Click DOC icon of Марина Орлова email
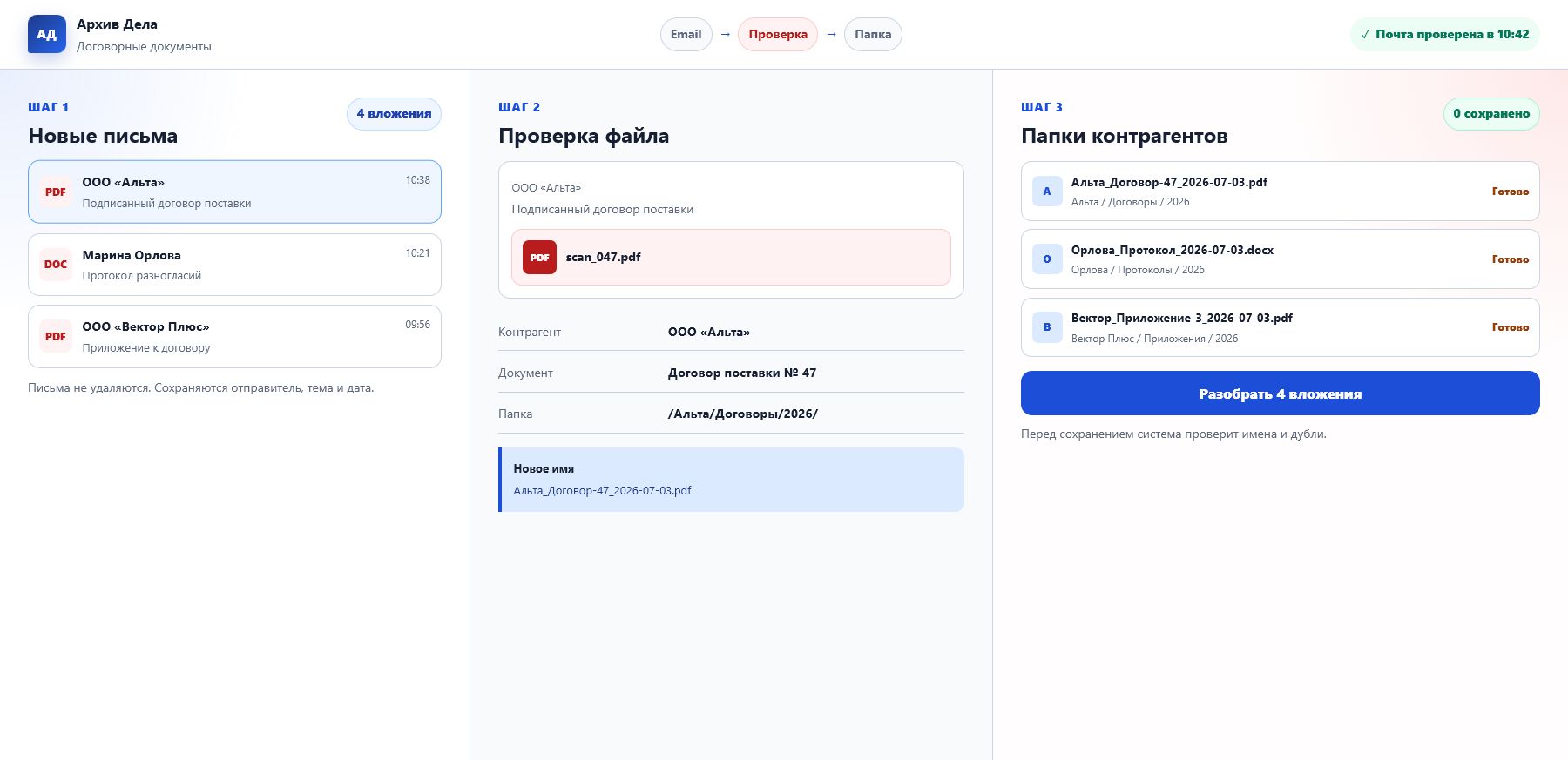The image size is (1568, 760). 56,265
